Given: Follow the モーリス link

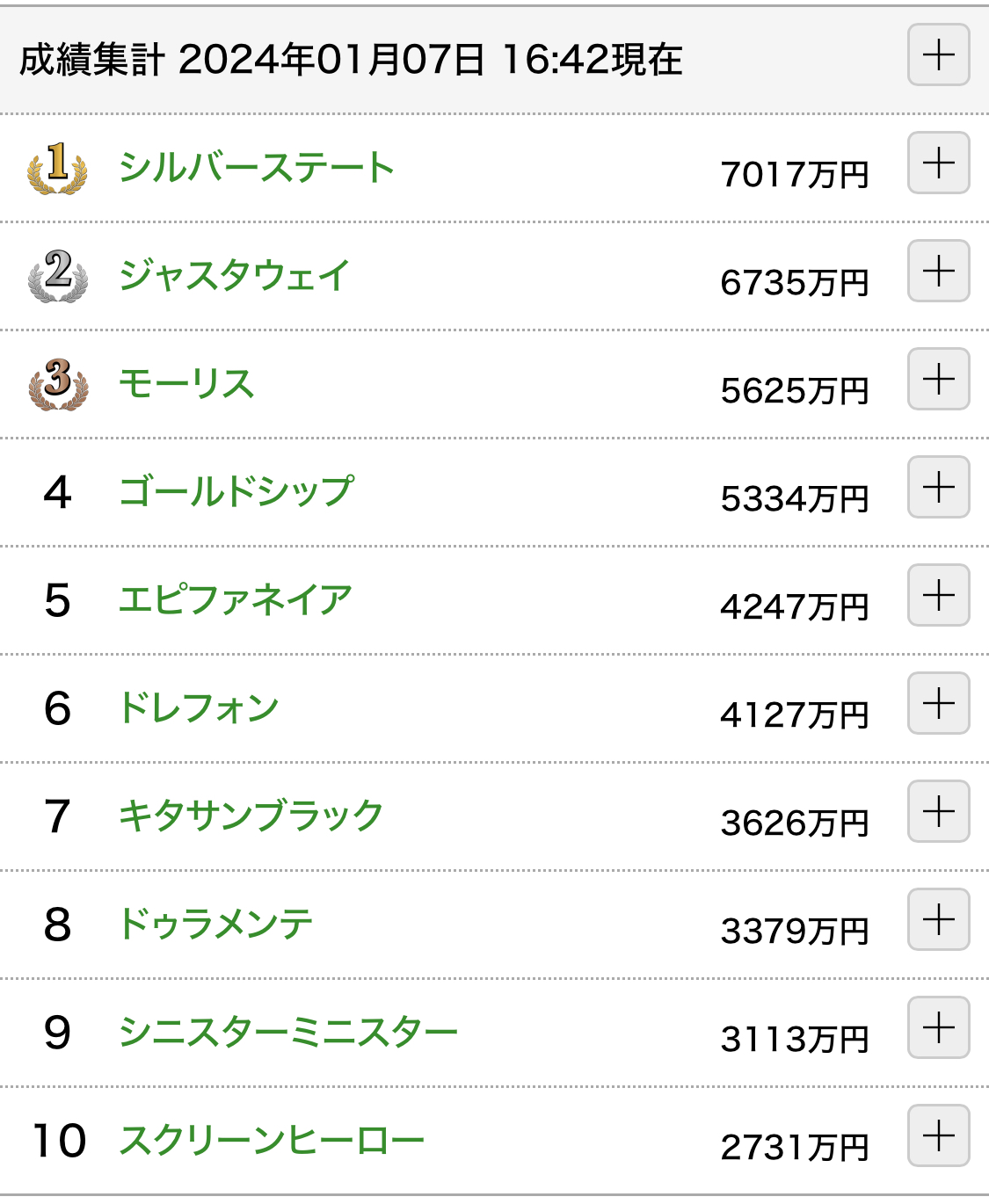Looking at the screenshot, I should (186, 383).
